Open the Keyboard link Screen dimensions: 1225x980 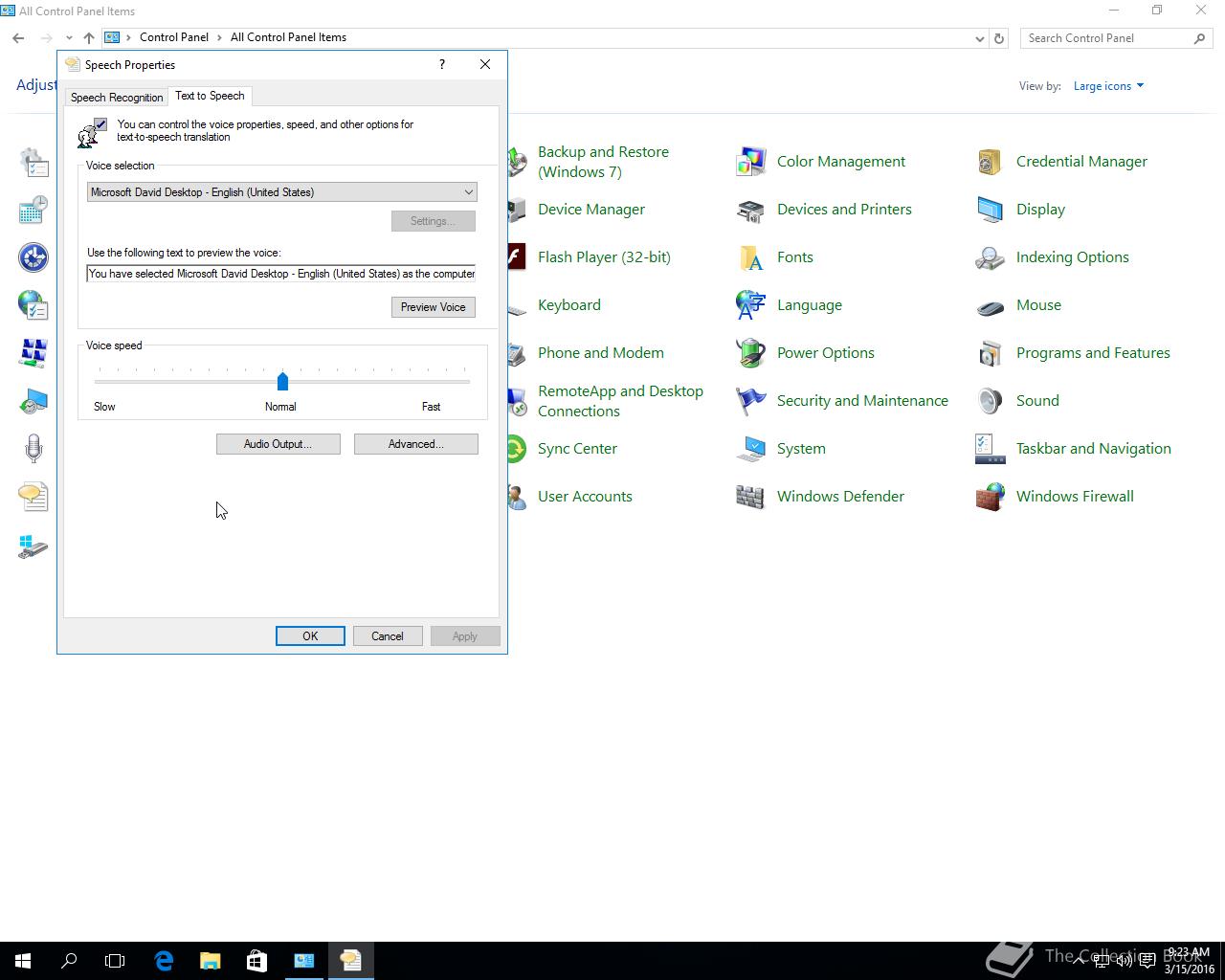pyautogui.click(x=569, y=304)
